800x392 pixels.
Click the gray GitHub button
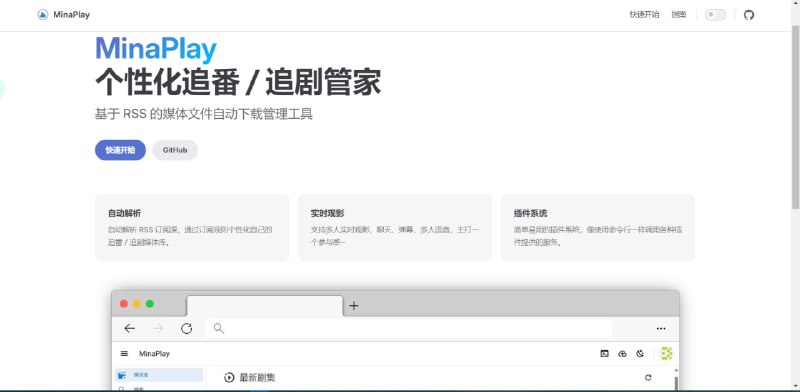point(175,150)
